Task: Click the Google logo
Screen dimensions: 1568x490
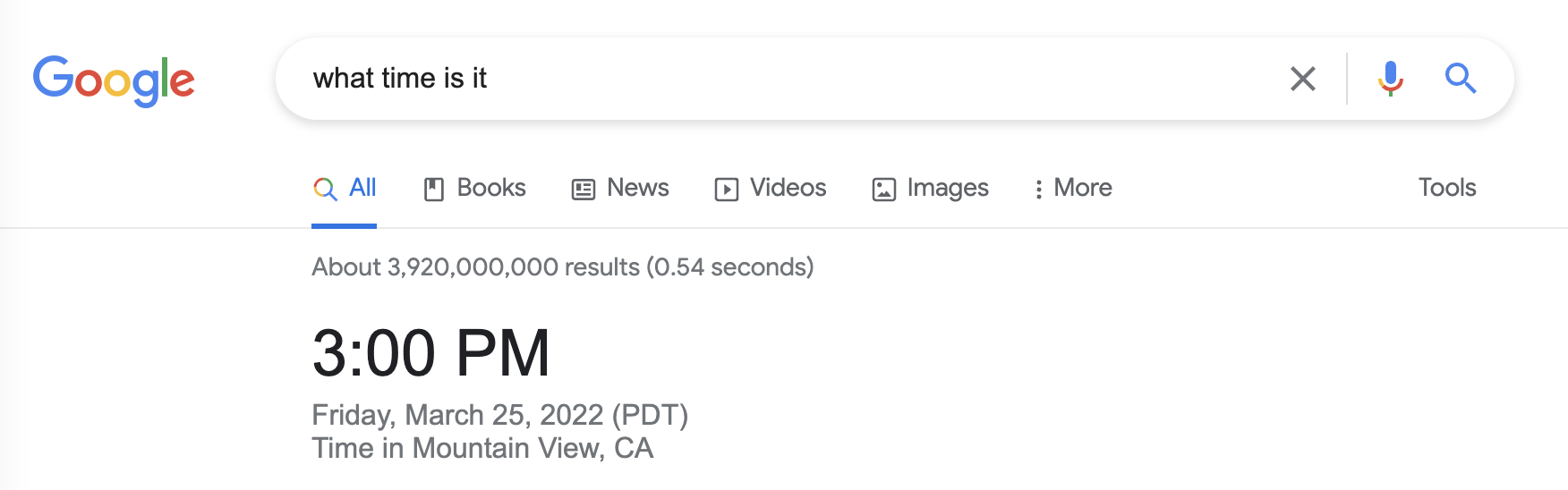Action: click(x=114, y=80)
